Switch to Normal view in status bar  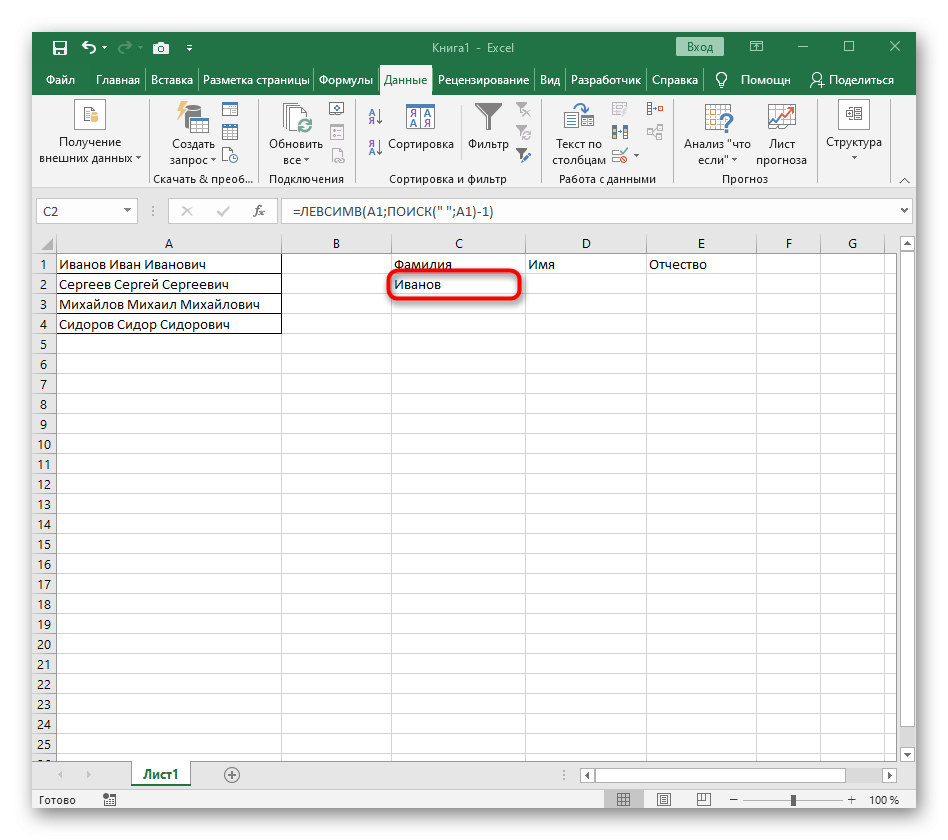[623, 800]
